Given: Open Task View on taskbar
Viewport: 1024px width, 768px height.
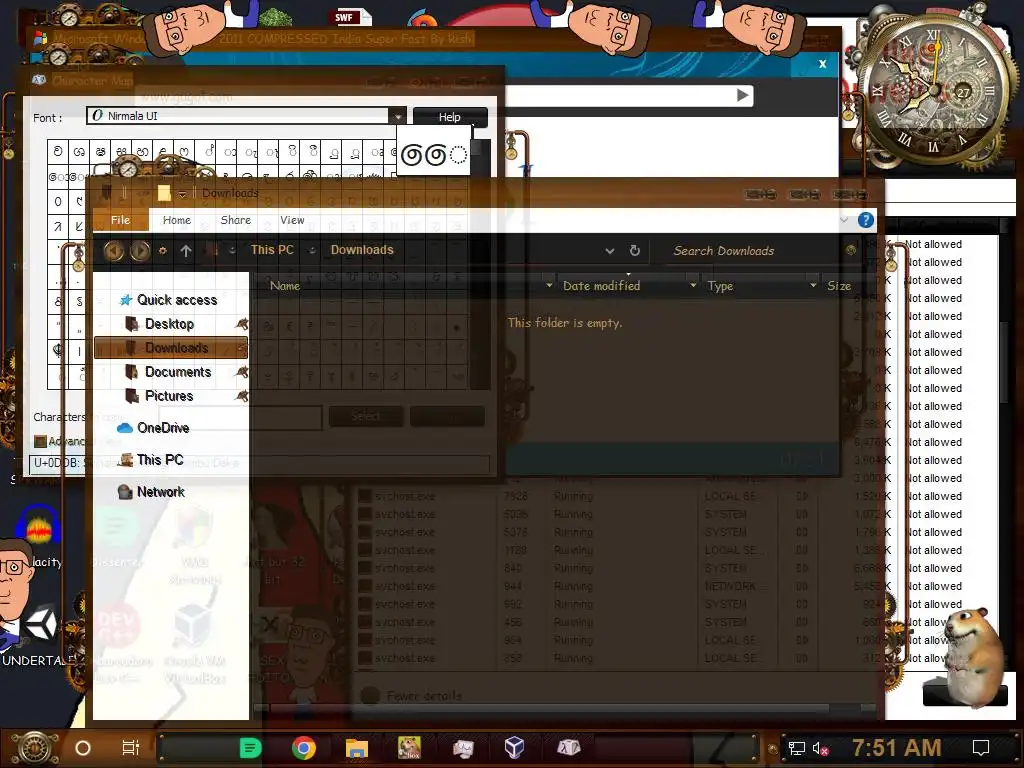Looking at the screenshot, I should pos(131,748).
